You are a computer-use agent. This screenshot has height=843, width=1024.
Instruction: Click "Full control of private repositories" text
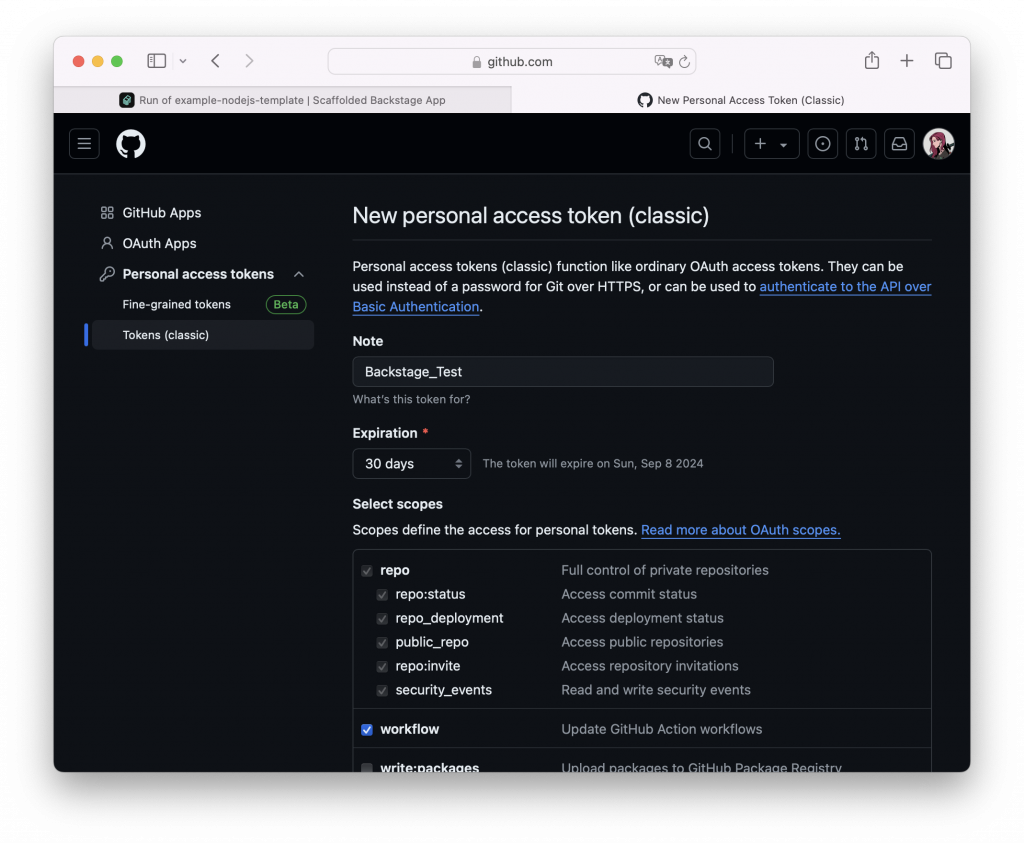[665, 570]
